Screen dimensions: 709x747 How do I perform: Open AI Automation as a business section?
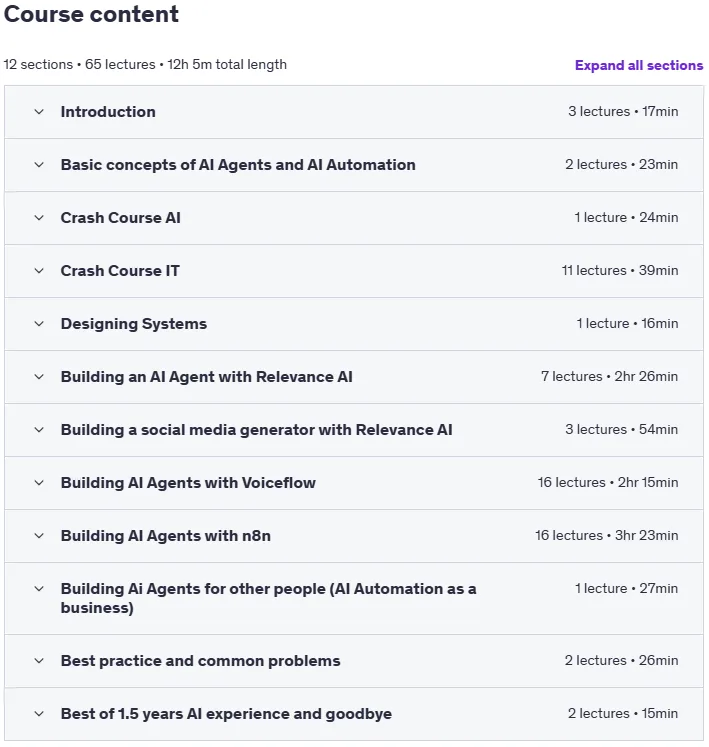click(x=268, y=598)
